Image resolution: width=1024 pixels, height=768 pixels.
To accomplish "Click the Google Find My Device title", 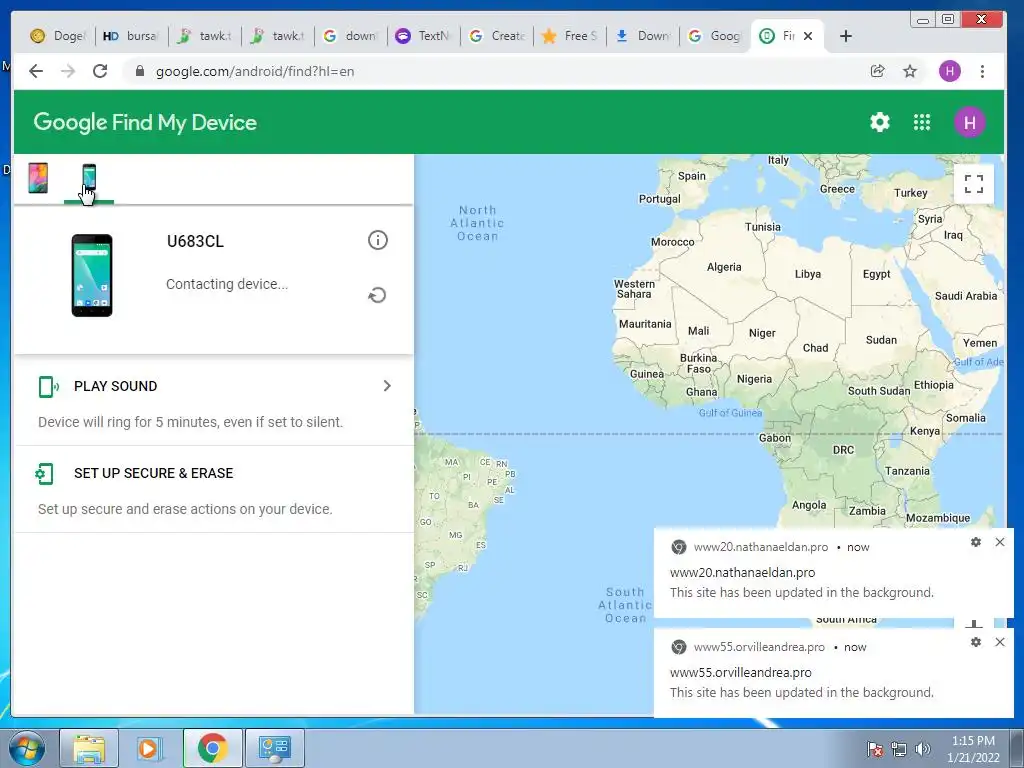I will (145, 122).
